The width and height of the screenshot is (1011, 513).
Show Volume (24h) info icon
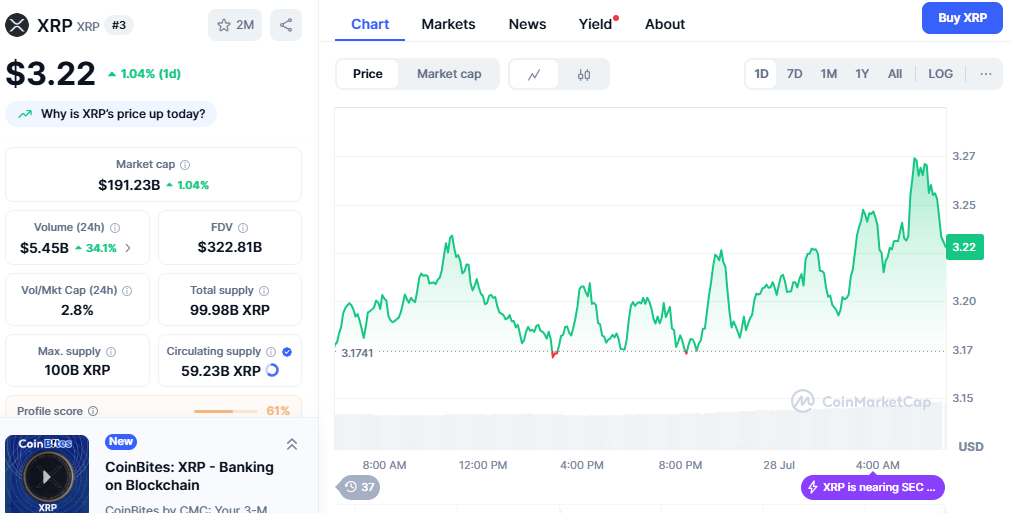(x=115, y=227)
